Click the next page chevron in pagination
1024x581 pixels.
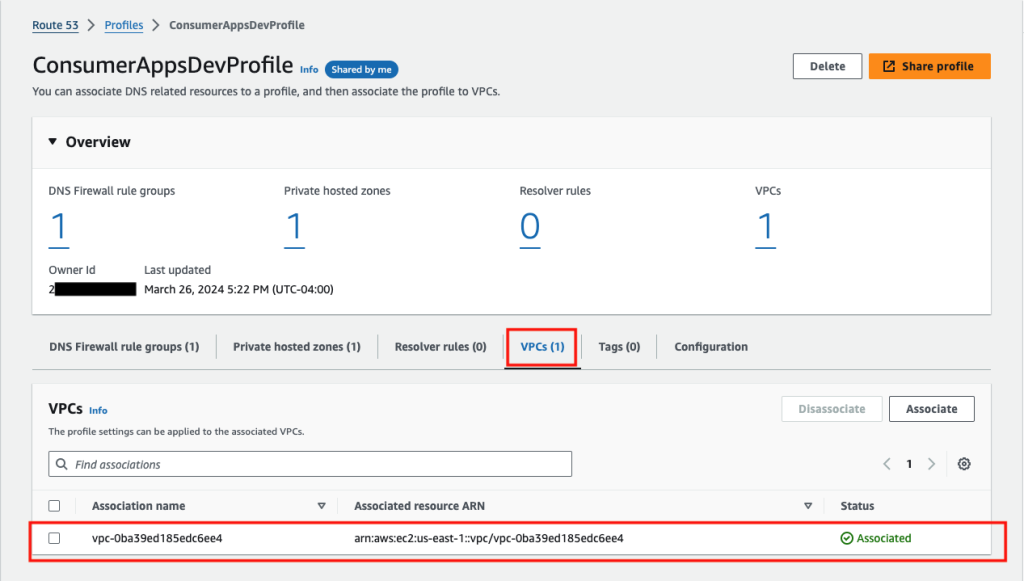tap(931, 464)
